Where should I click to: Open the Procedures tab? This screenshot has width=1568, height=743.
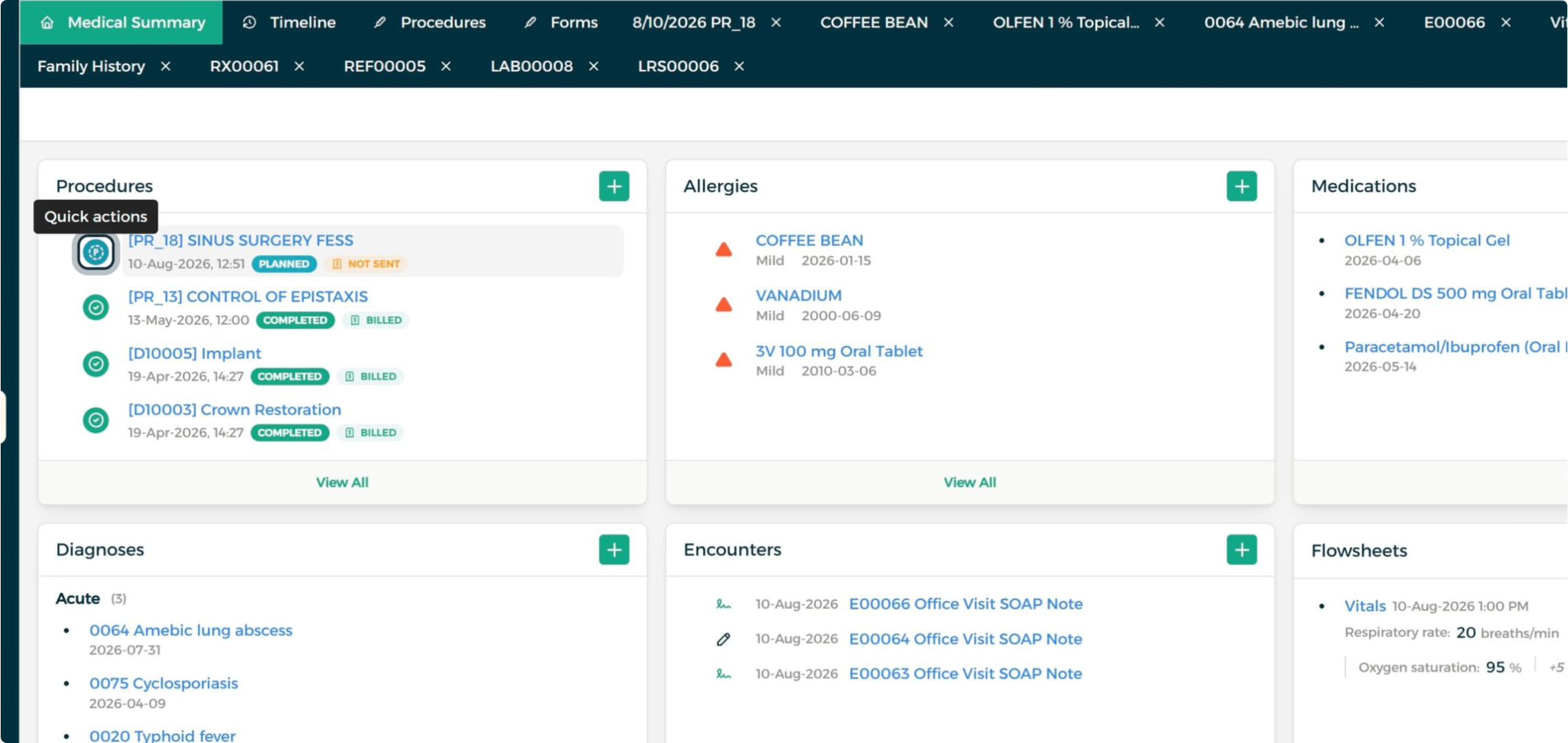coord(430,23)
